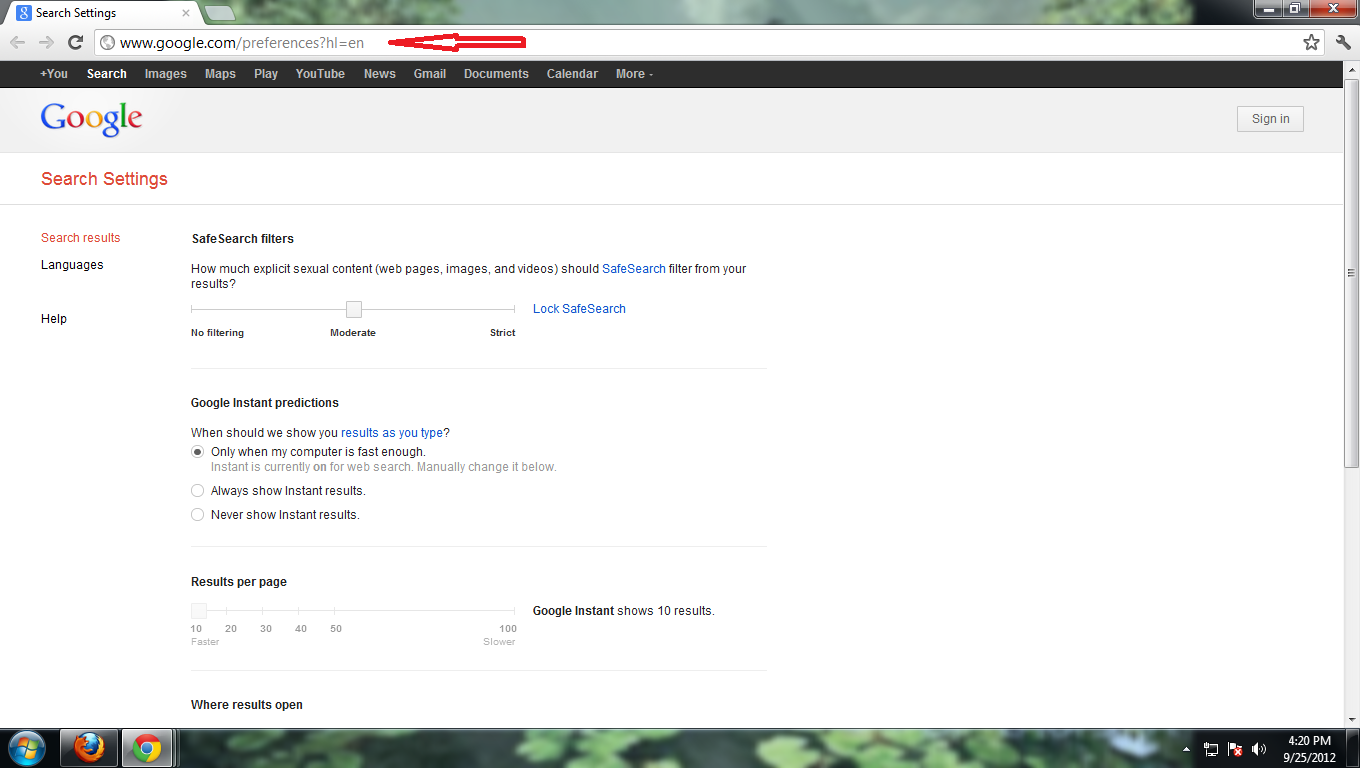Viewport: 1360px width, 768px height.
Task: Click the Search Settings page heading
Action: (104, 179)
